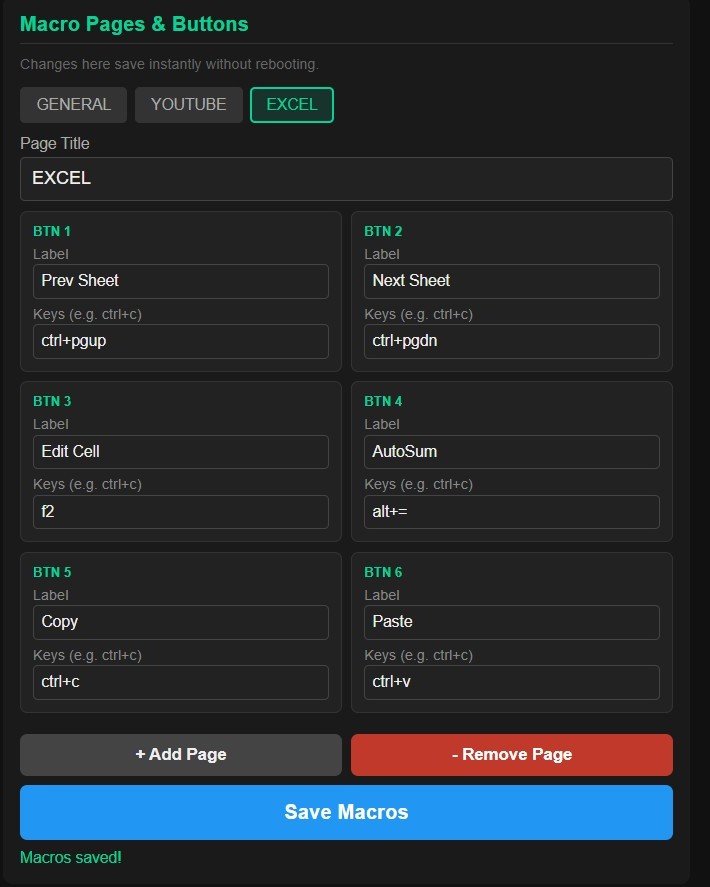Click the Macro Pages & Buttons heading
This screenshot has height=887, width=710.
click(134, 24)
